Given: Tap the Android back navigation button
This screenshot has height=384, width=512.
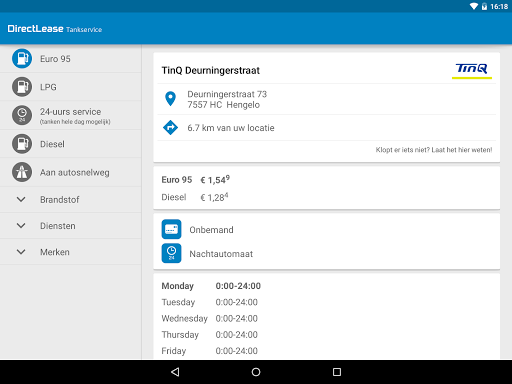Looking at the screenshot, I should pos(175,372).
